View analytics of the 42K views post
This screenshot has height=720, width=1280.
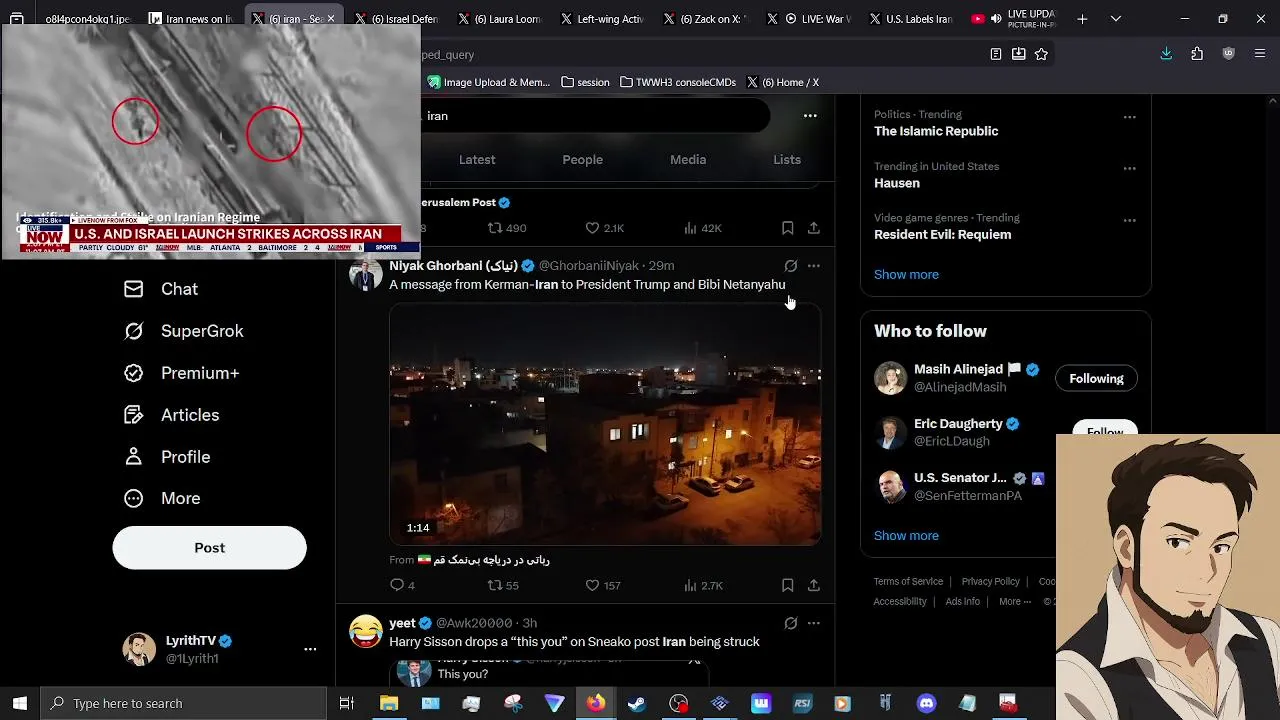[x=702, y=228]
